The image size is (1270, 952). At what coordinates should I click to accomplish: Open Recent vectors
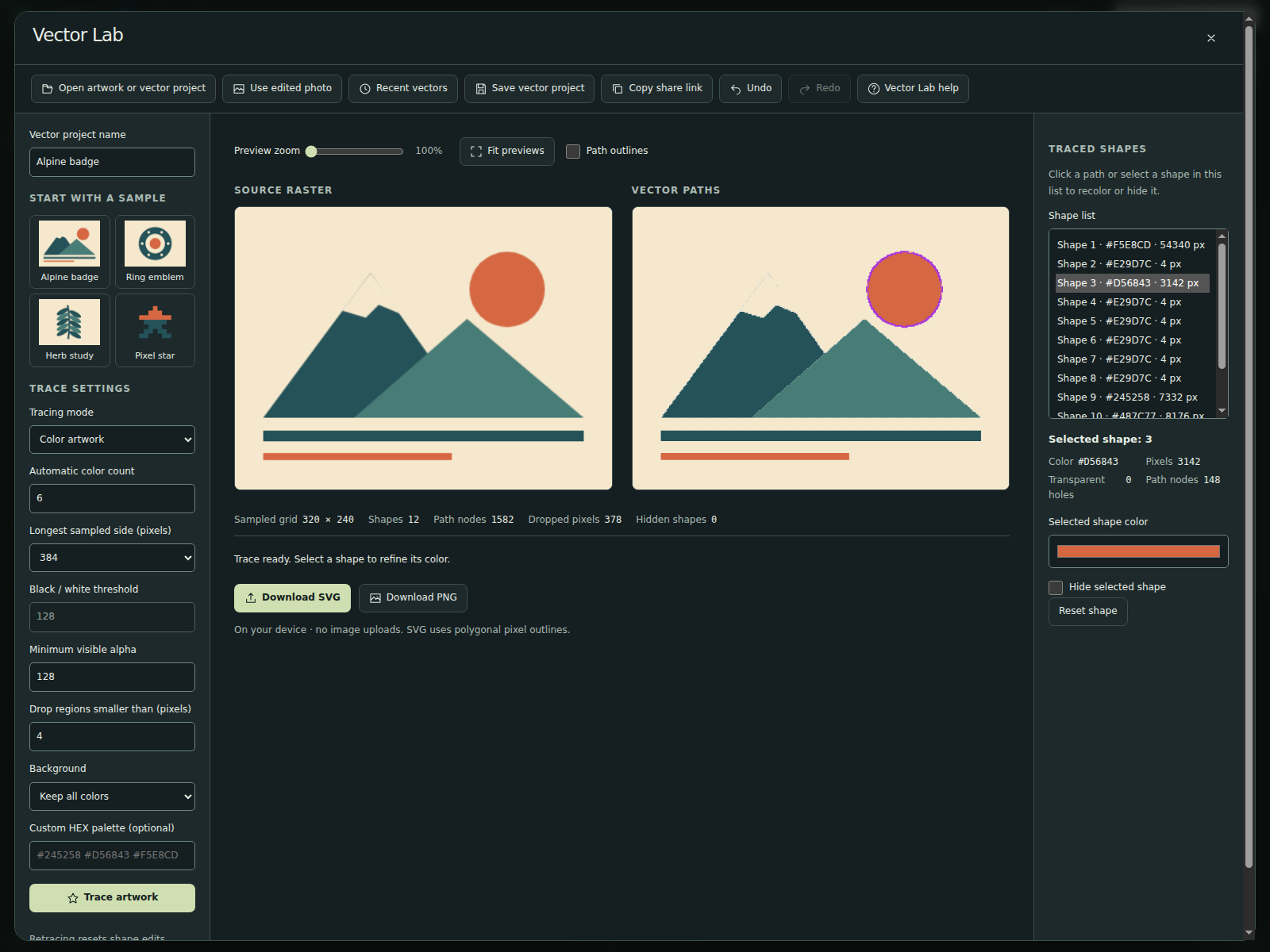(403, 88)
